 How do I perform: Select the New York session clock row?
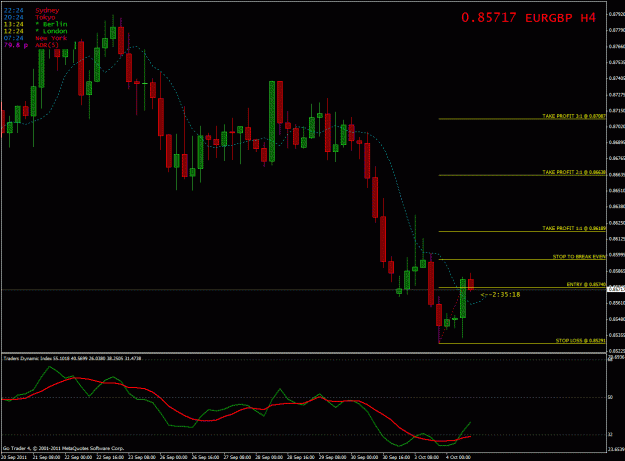[x=35, y=38]
